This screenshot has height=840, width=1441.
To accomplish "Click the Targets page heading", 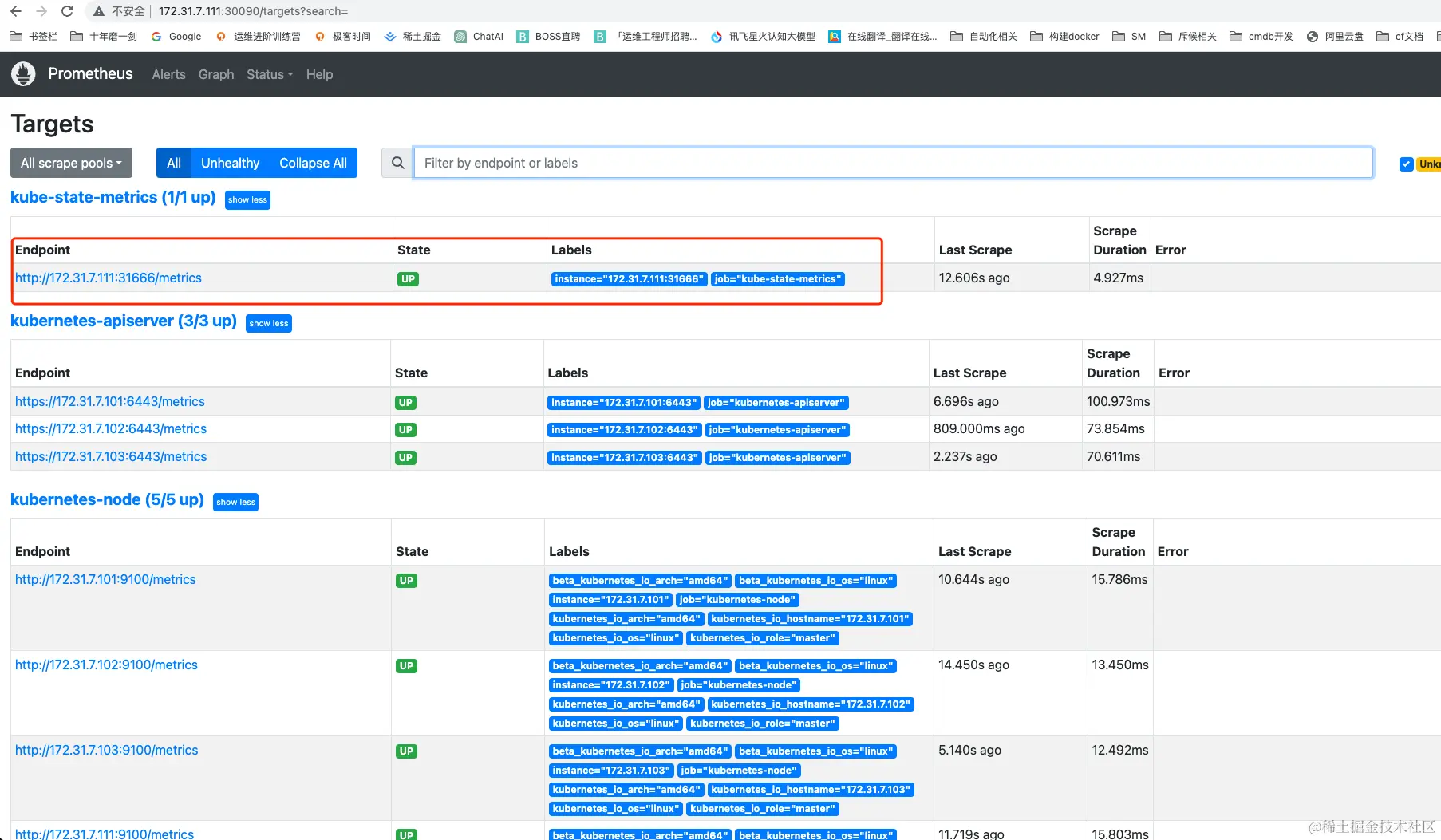I will [52, 124].
